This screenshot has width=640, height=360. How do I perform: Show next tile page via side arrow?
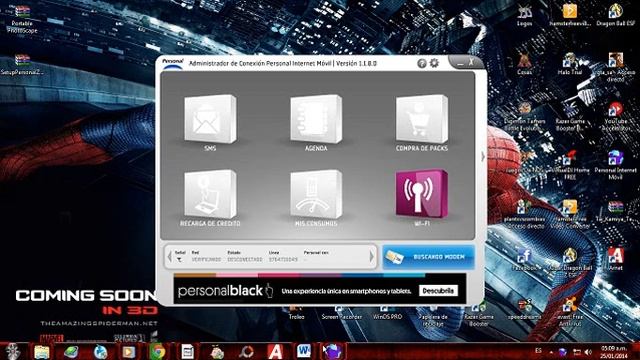(x=483, y=156)
